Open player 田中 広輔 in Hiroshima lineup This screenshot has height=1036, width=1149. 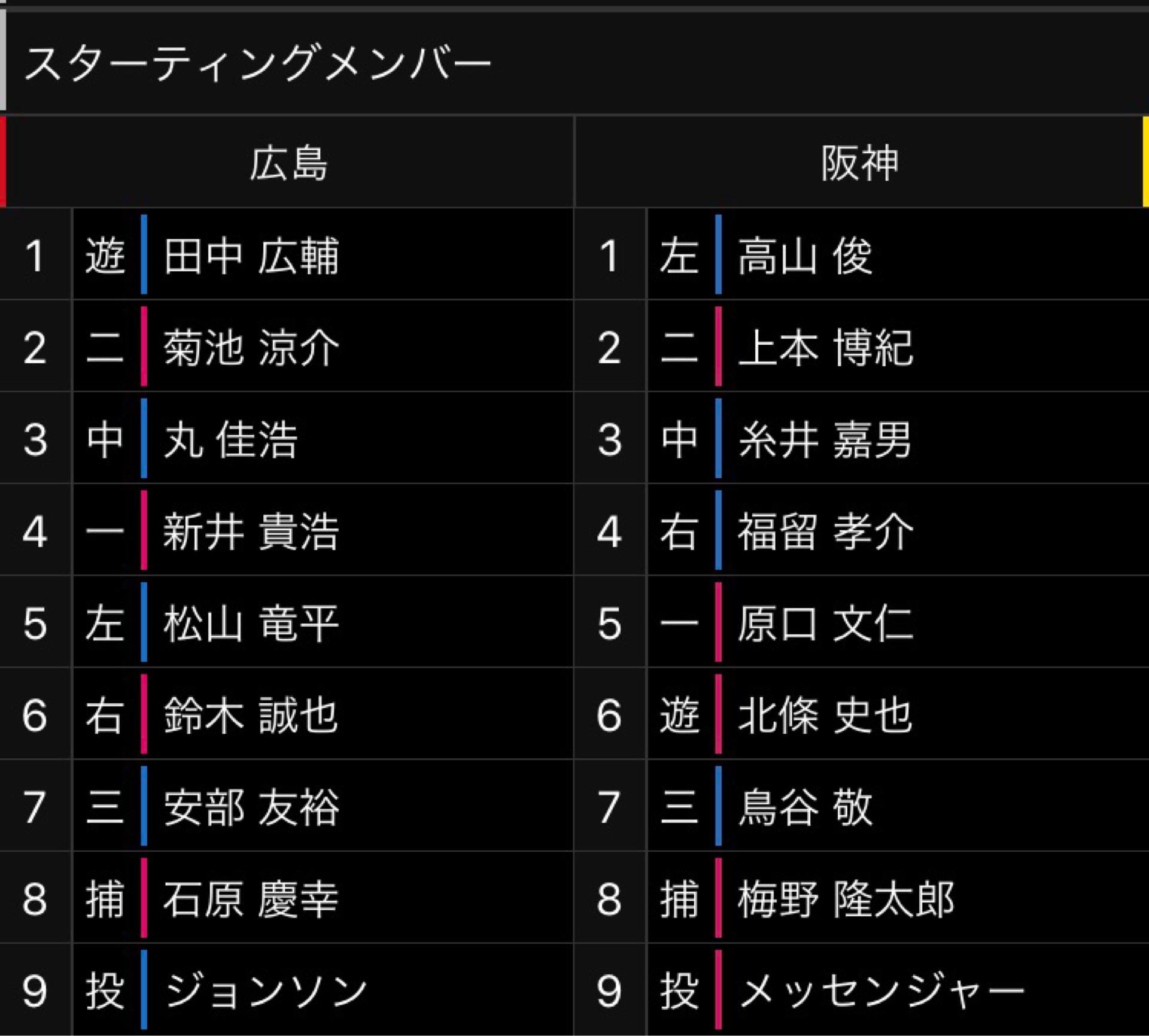(x=251, y=256)
